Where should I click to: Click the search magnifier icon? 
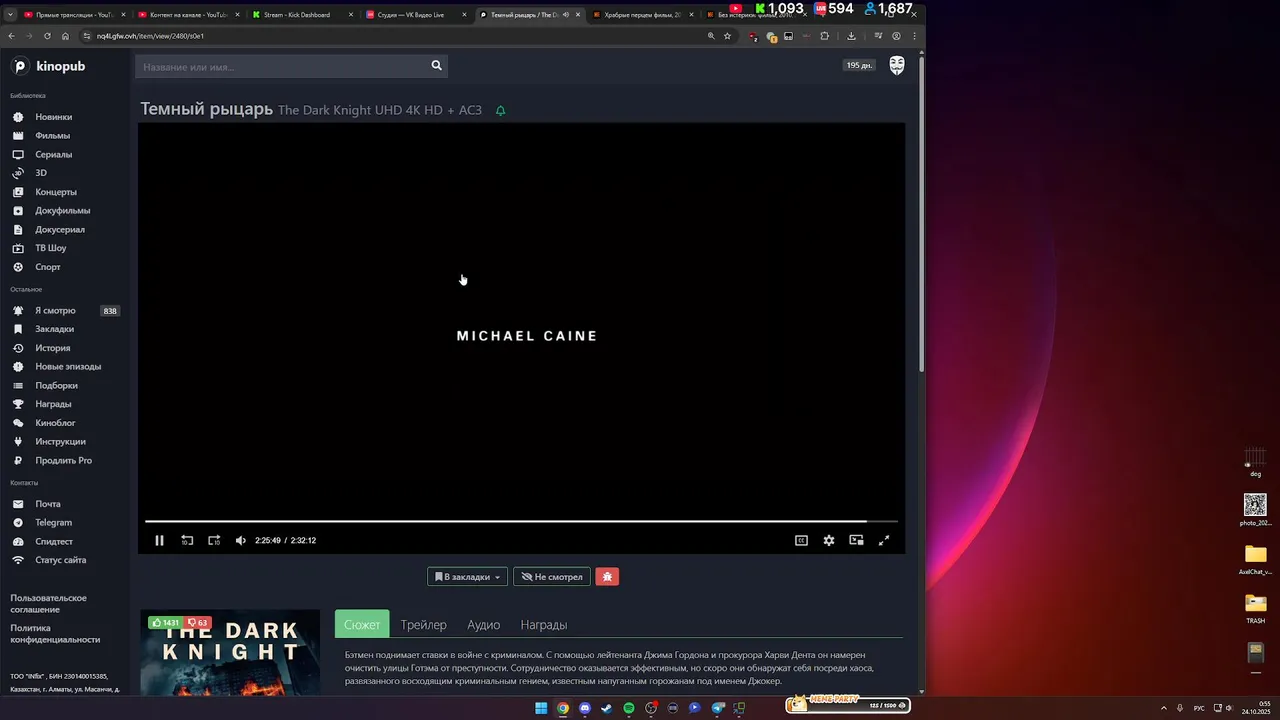tap(436, 66)
